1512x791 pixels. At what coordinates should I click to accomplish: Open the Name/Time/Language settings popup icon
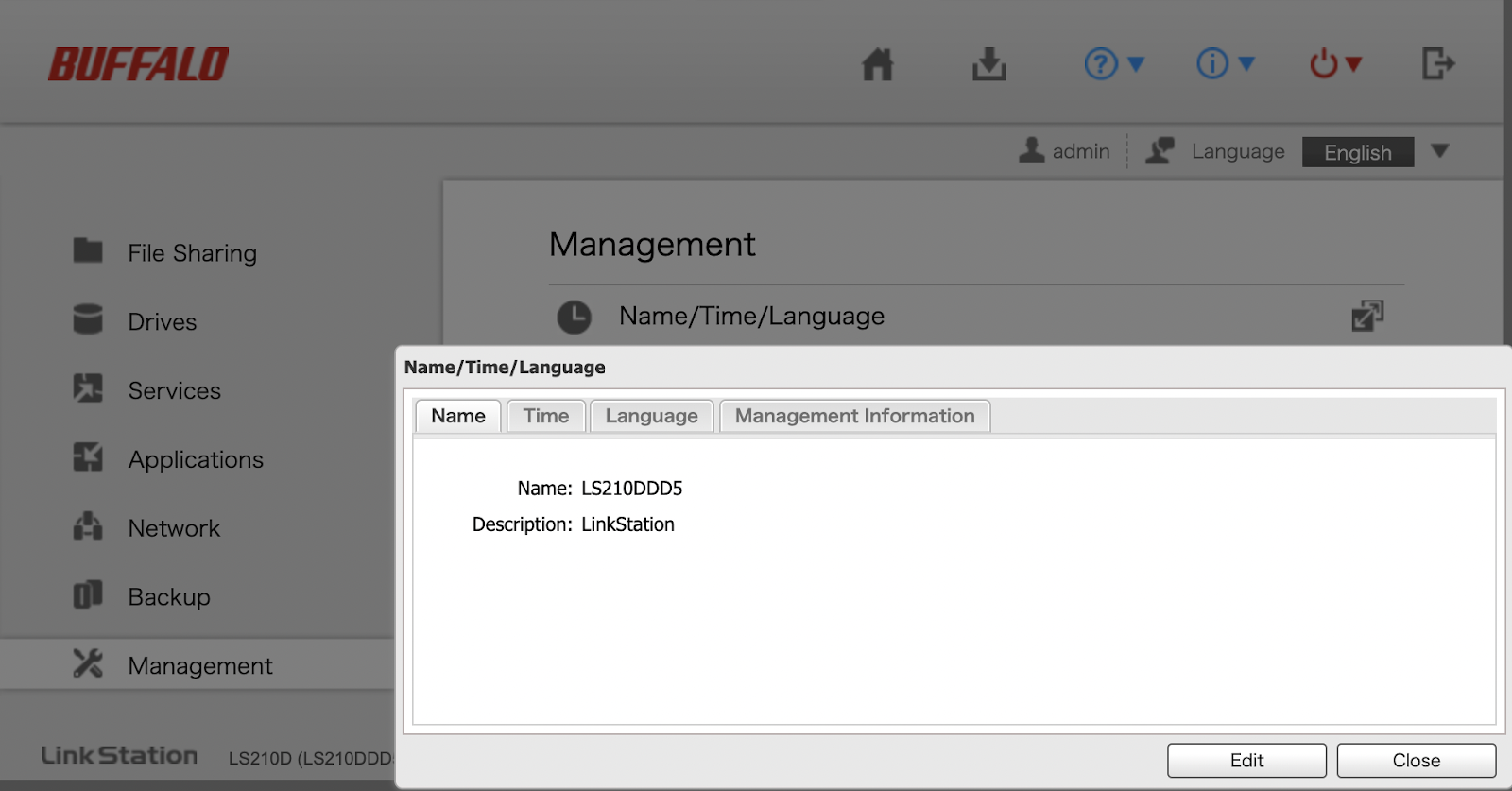(x=1367, y=316)
